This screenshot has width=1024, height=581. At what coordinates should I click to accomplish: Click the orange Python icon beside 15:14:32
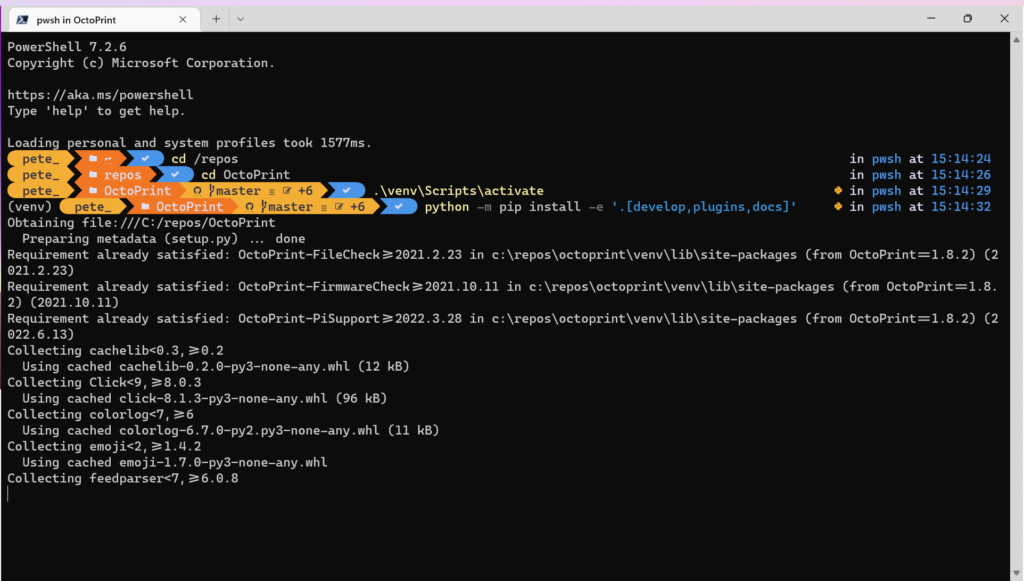838,206
